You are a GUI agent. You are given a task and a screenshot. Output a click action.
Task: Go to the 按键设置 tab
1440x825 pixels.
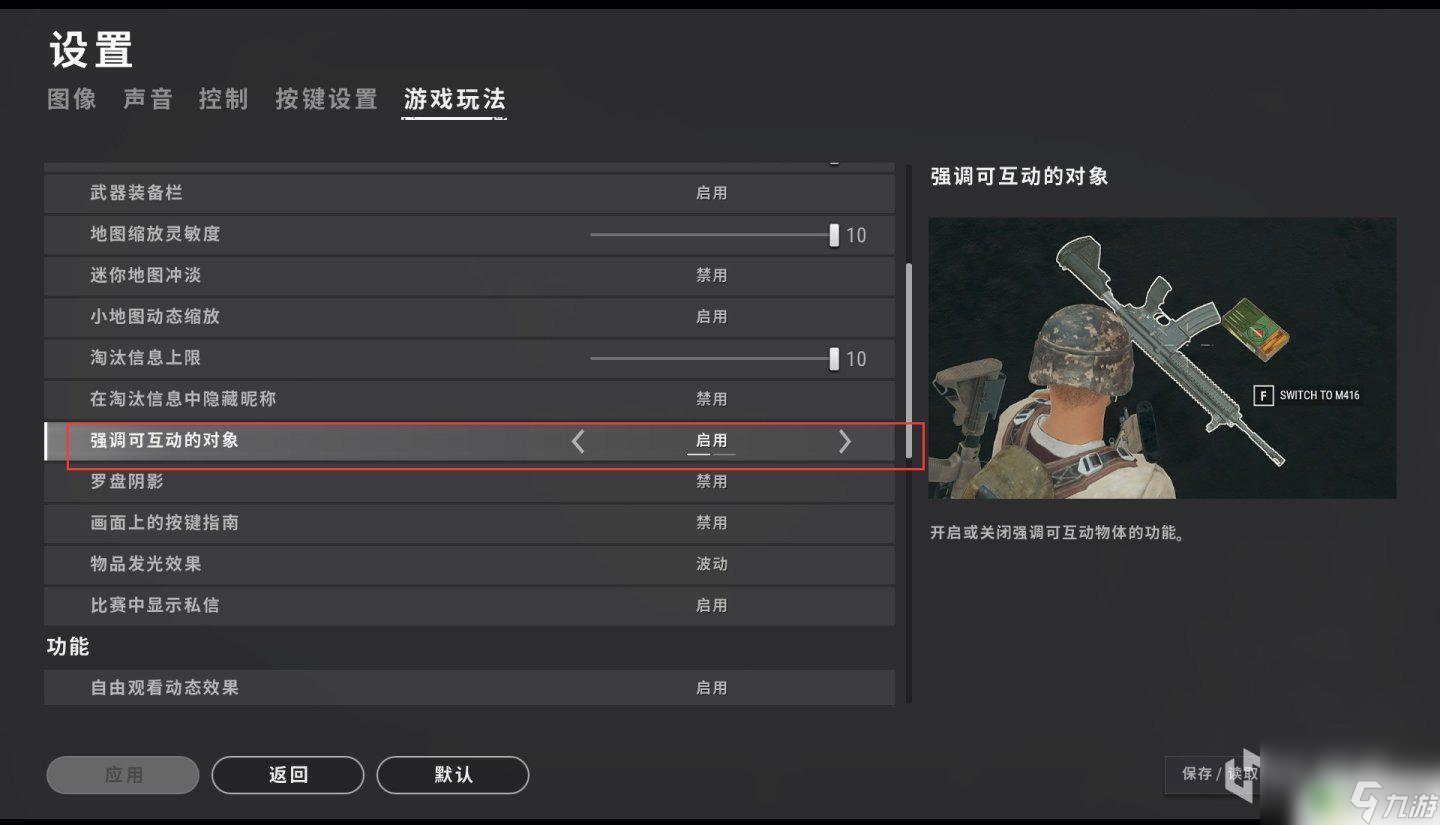tap(326, 99)
